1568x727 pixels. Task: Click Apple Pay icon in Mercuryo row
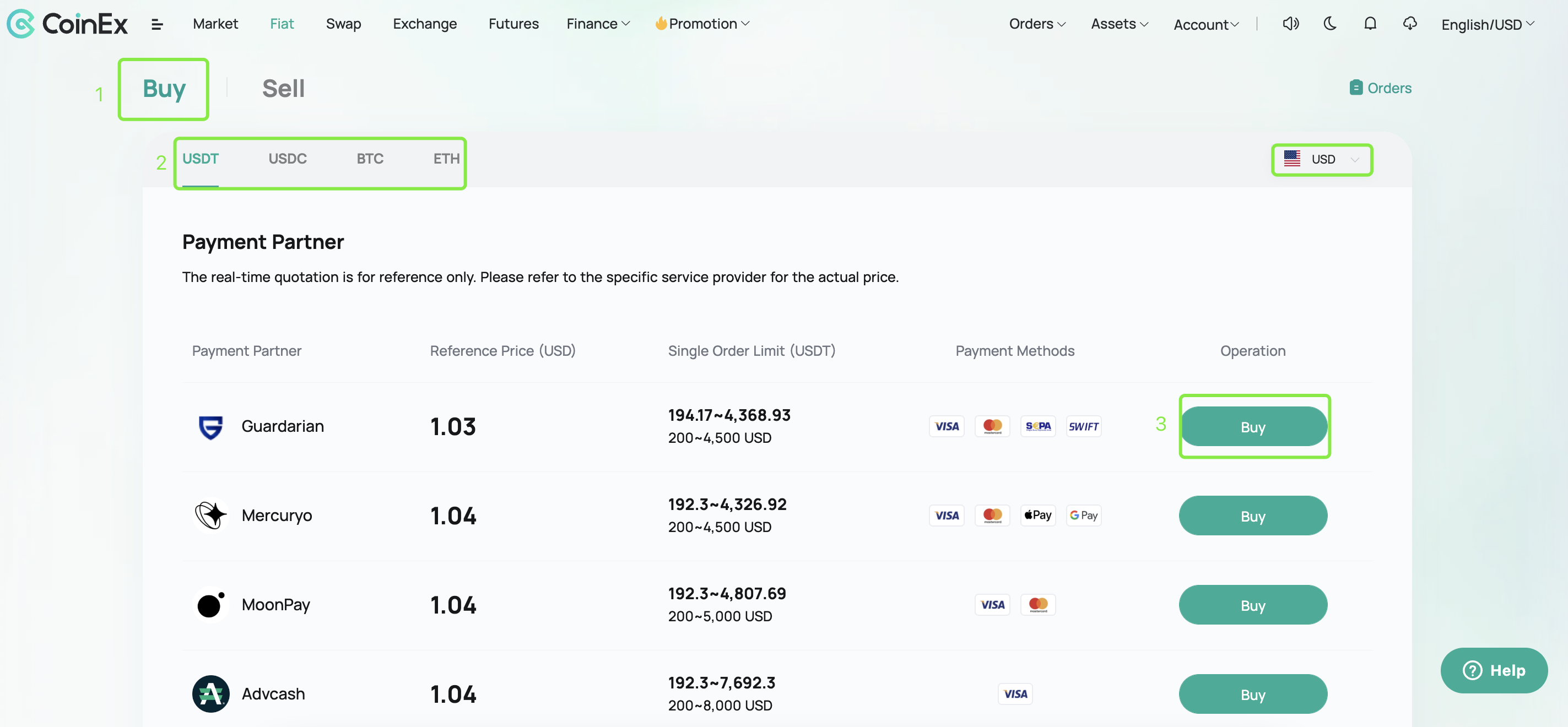coord(1038,516)
